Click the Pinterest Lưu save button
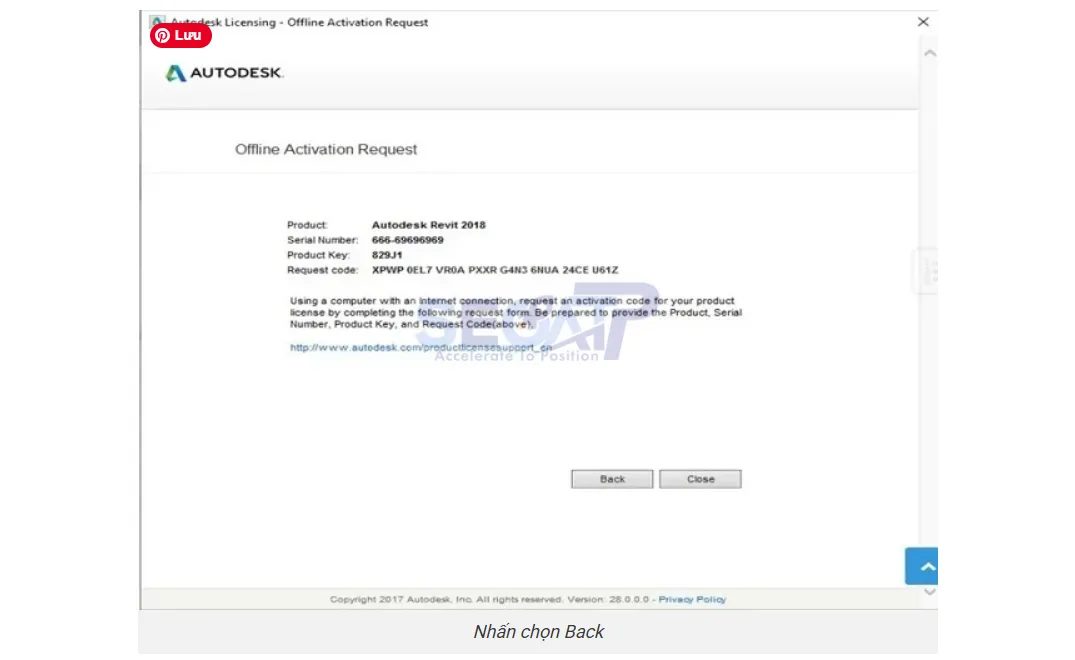This screenshot has width=1075, height=660. (180, 35)
